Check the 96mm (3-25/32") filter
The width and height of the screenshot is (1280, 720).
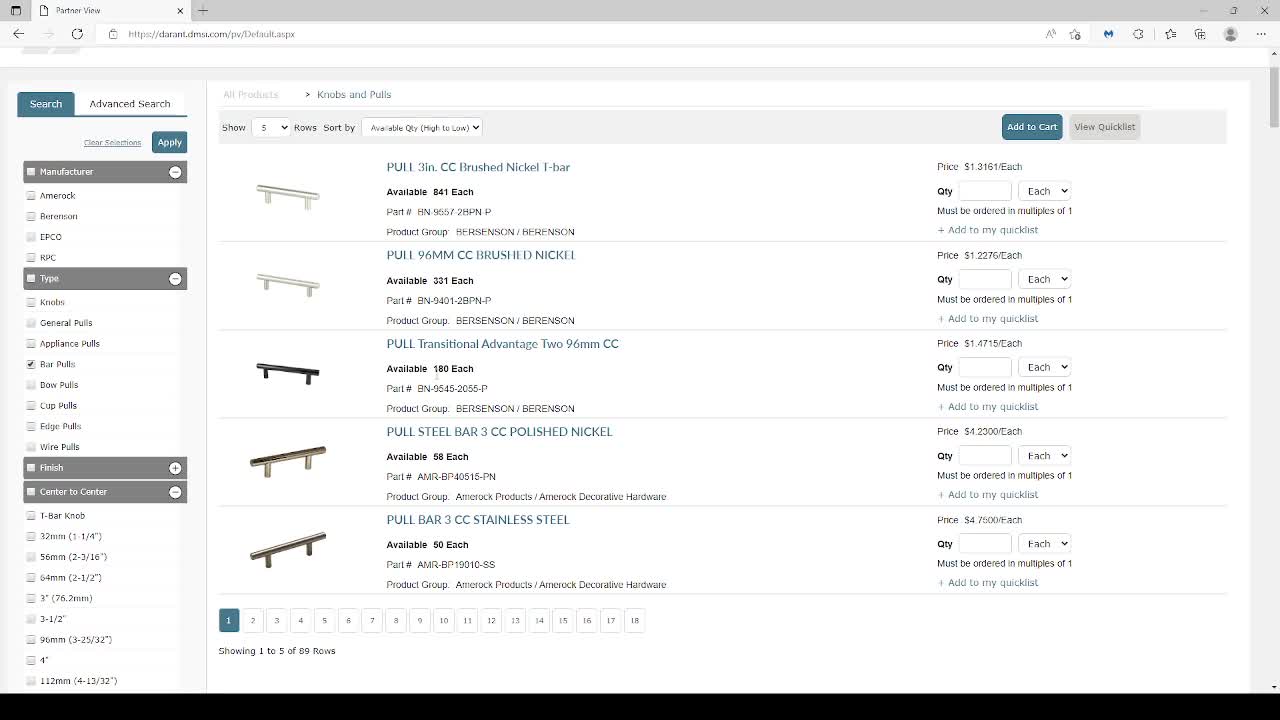click(31, 640)
